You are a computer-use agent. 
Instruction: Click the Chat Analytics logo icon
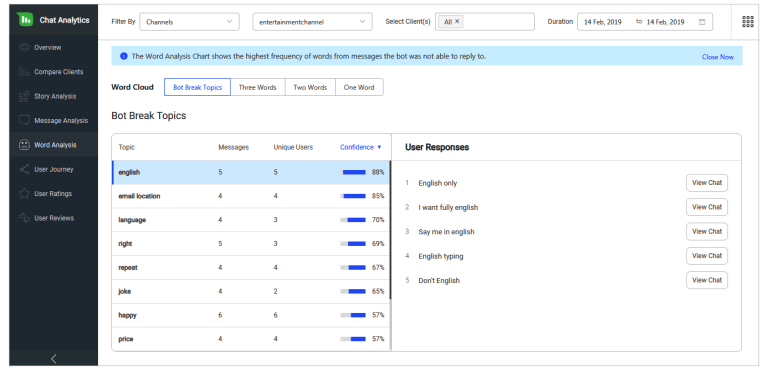25,20
